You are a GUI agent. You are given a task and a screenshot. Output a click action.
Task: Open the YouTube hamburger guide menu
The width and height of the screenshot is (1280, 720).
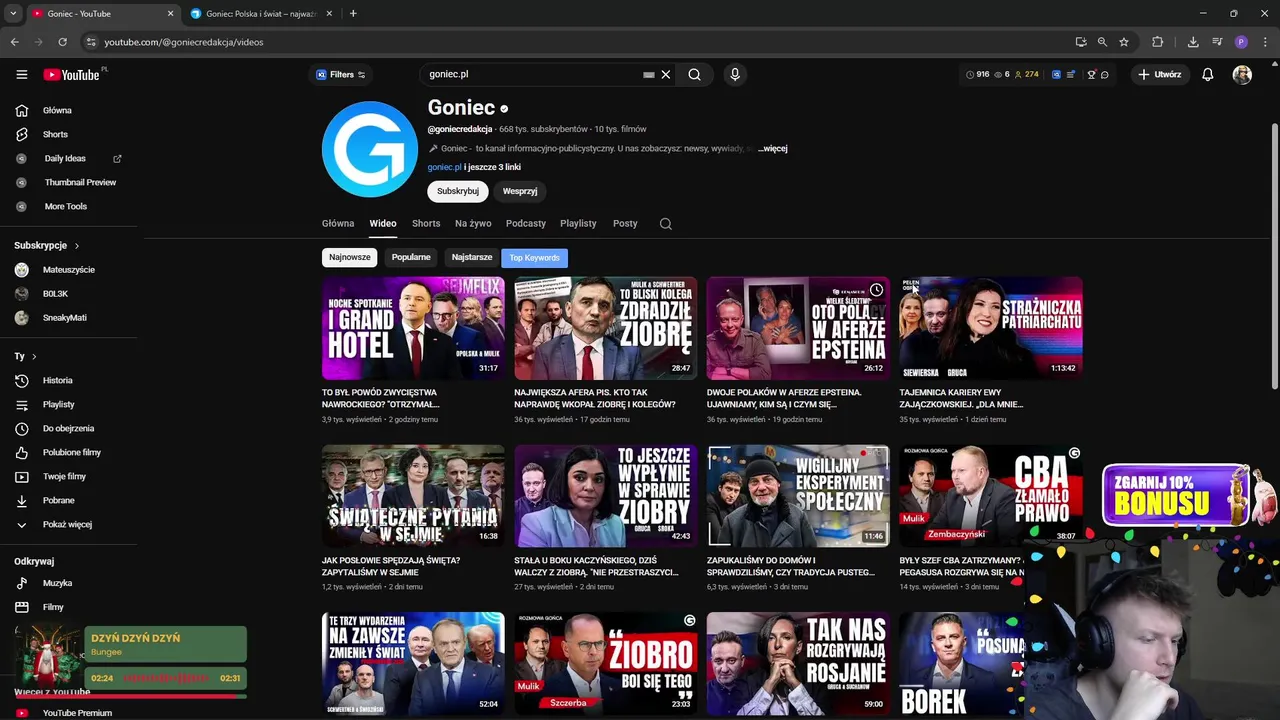[22, 74]
